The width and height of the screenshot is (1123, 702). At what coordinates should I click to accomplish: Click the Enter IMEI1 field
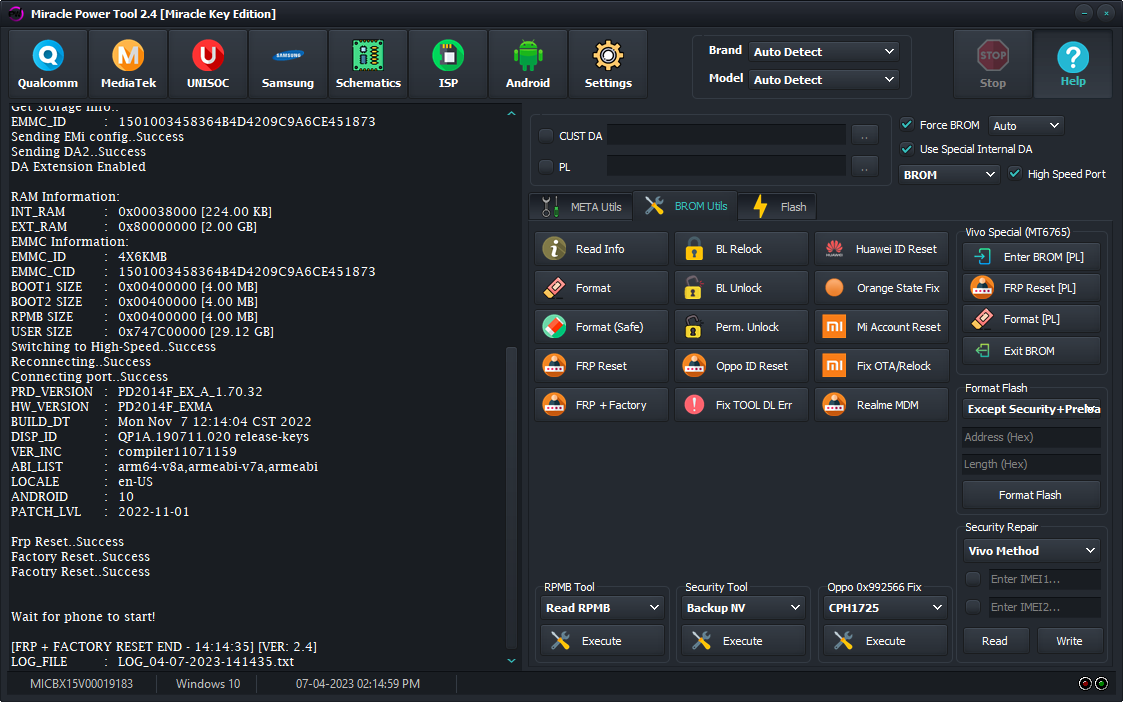tap(1045, 579)
